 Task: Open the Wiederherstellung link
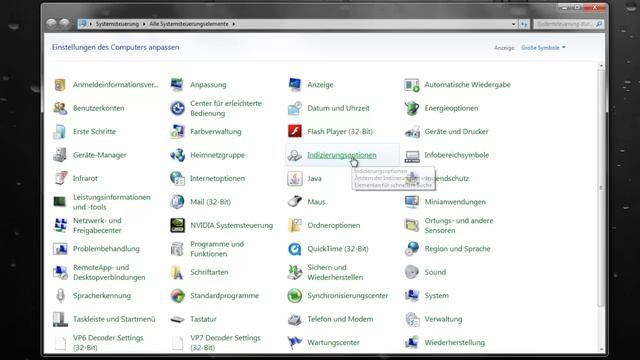click(454, 342)
